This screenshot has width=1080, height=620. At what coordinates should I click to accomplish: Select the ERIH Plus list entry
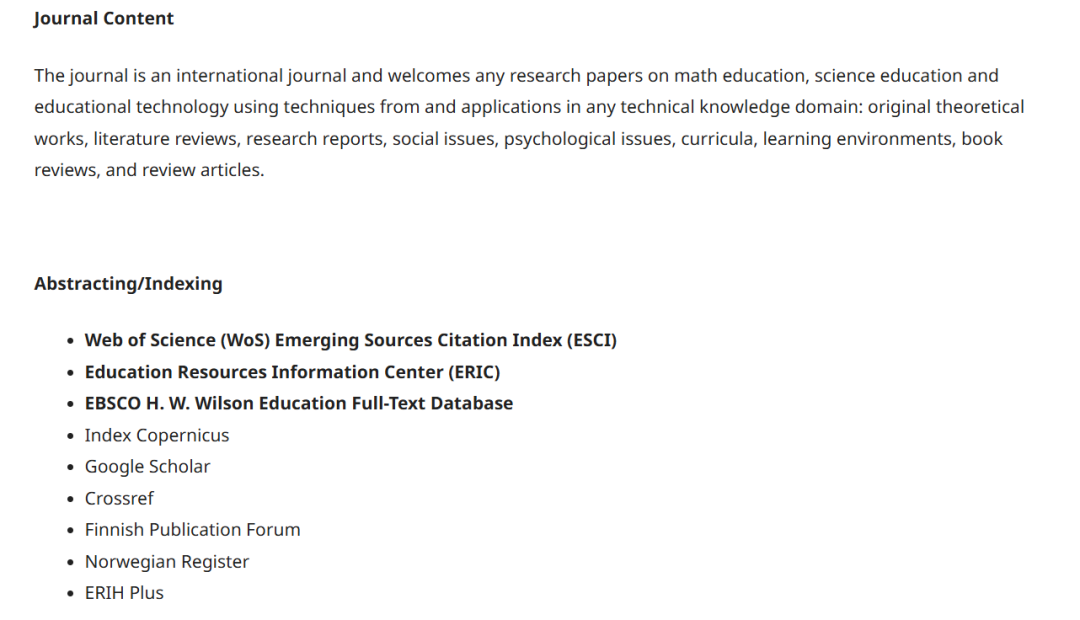pos(124,592)
